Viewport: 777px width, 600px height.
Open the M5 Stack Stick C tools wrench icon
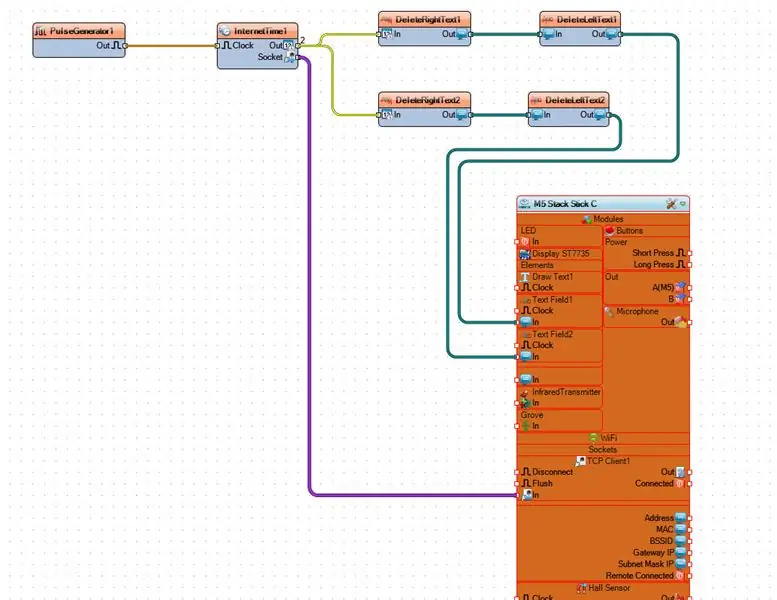[x=671, y=204]
